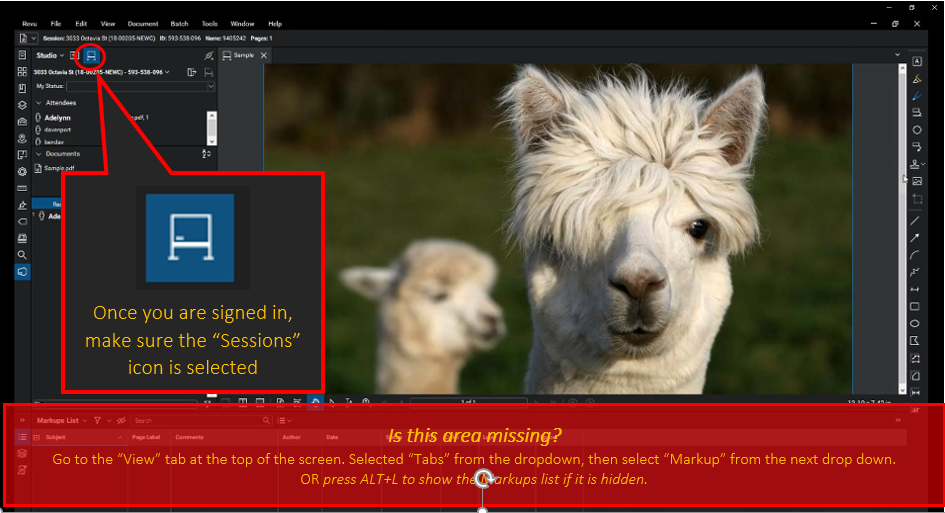Sort by the Author column header
This screenshot has height=513, width=945.
[x=292, y=437]
